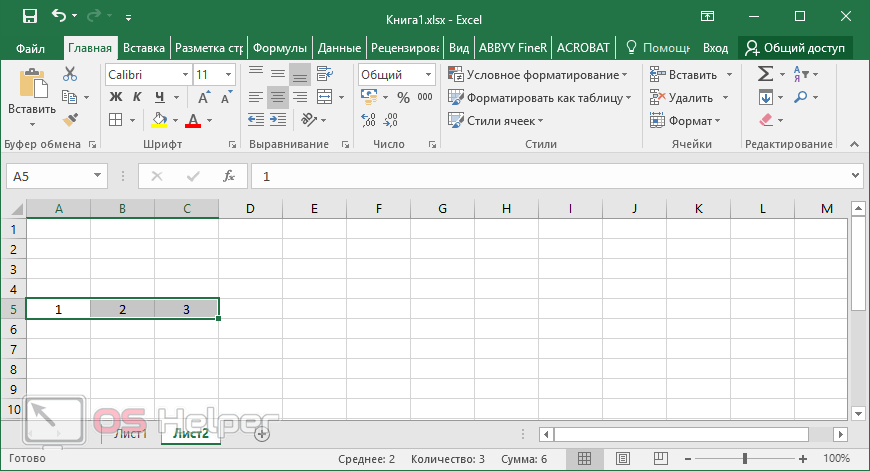Click the insert function fx icon
Image resolution: width=870 pixels, height=471 pixels.
tap(229, 176)
